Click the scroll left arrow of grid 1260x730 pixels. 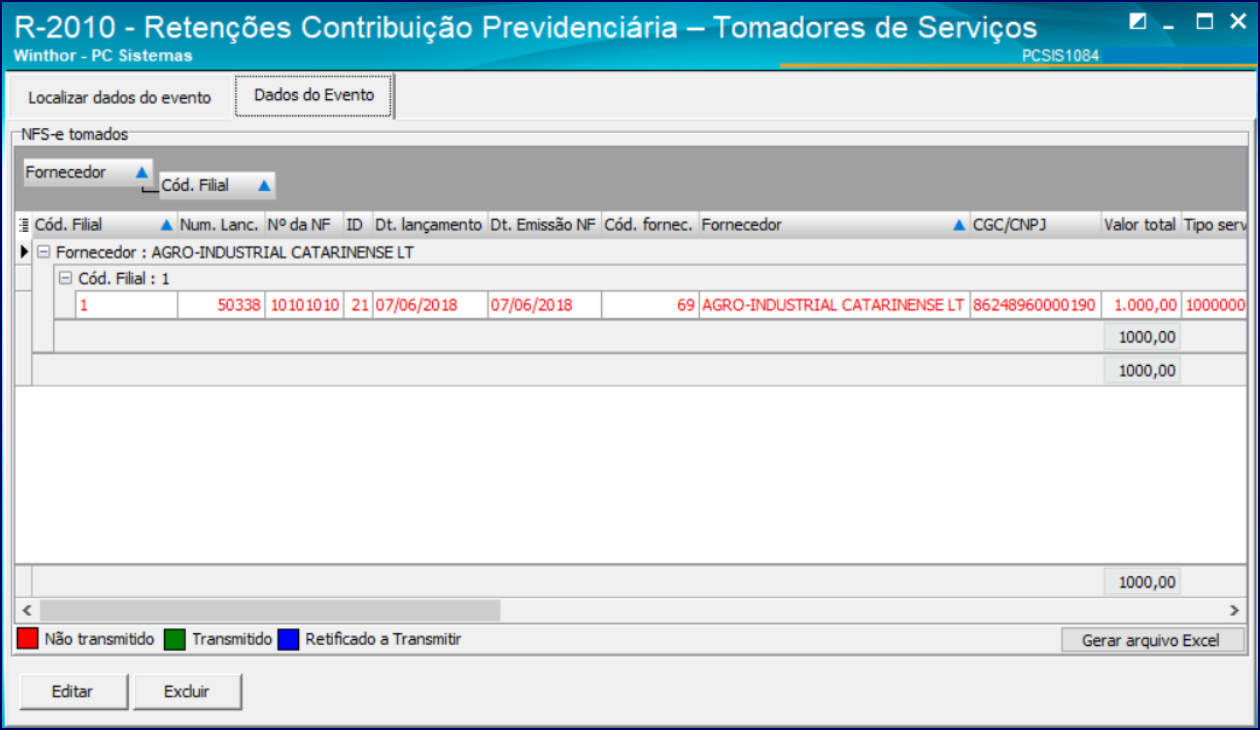(27, 609)
